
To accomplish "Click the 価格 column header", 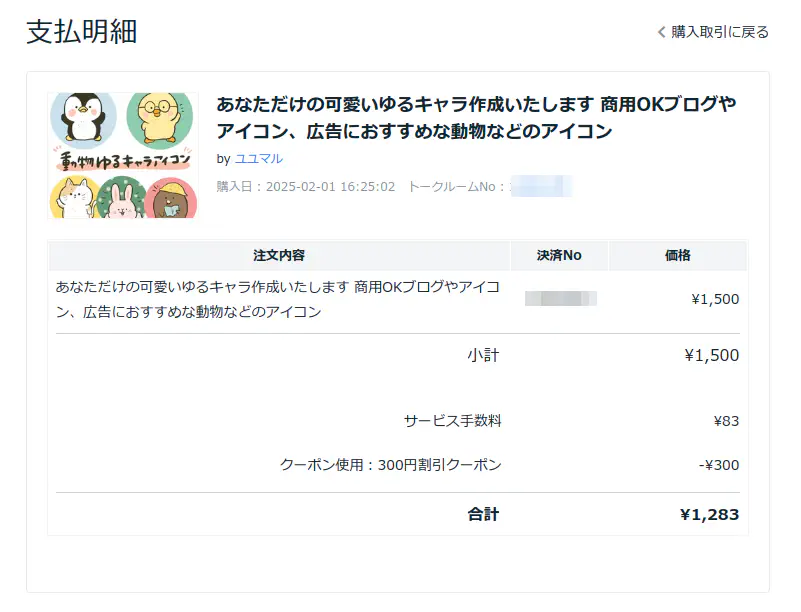I will [x=677, y=255].
